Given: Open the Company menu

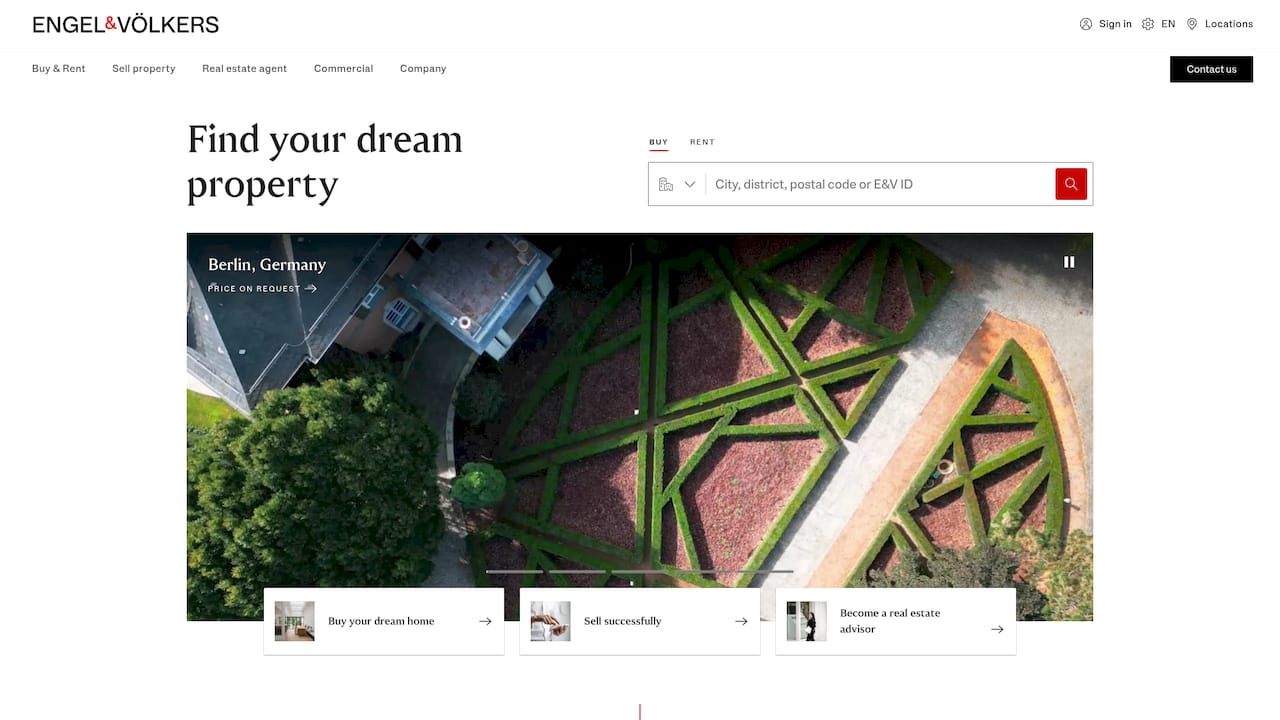Looking at the screenshot, I should (423, 69).
